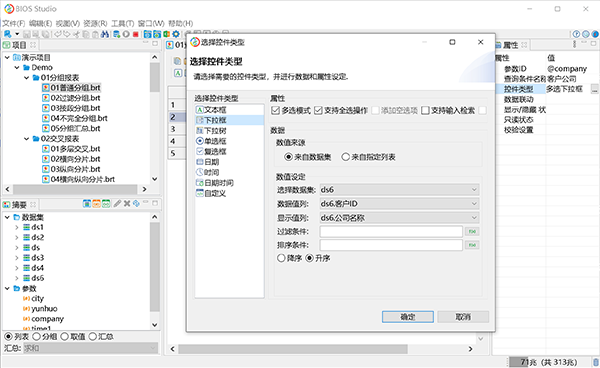
Task: Click the fx button beside 过滤条件 field
Action: pyautogui.click(x=472, y=231)
